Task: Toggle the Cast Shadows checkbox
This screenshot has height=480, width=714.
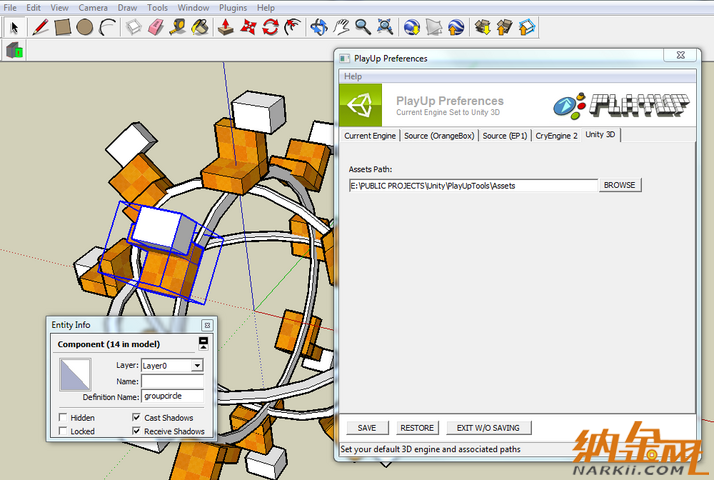Action: tap(136, 417)
